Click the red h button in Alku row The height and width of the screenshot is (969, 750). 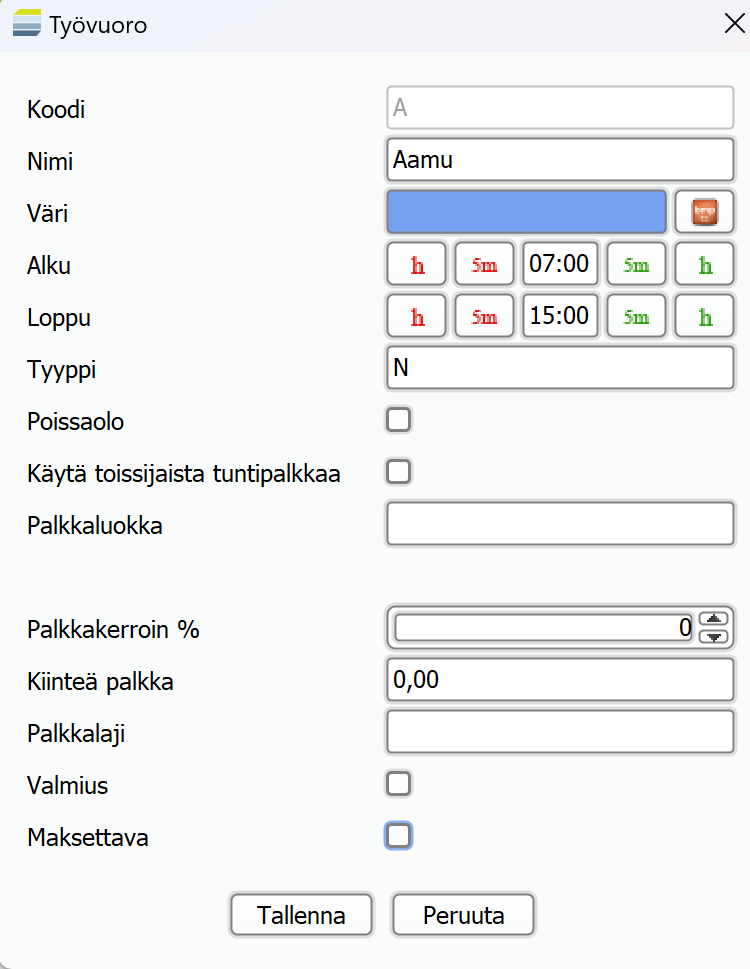[418, 265]
